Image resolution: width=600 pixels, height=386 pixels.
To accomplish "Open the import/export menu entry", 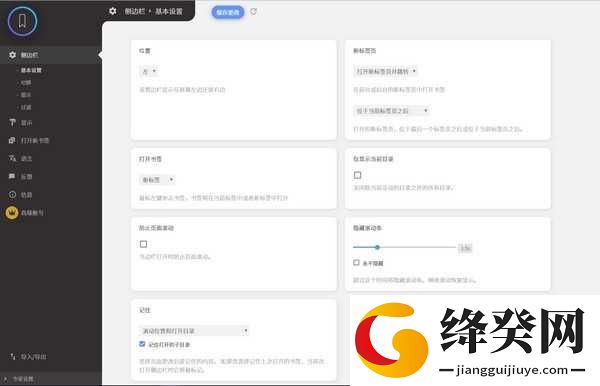I will 34,357.
